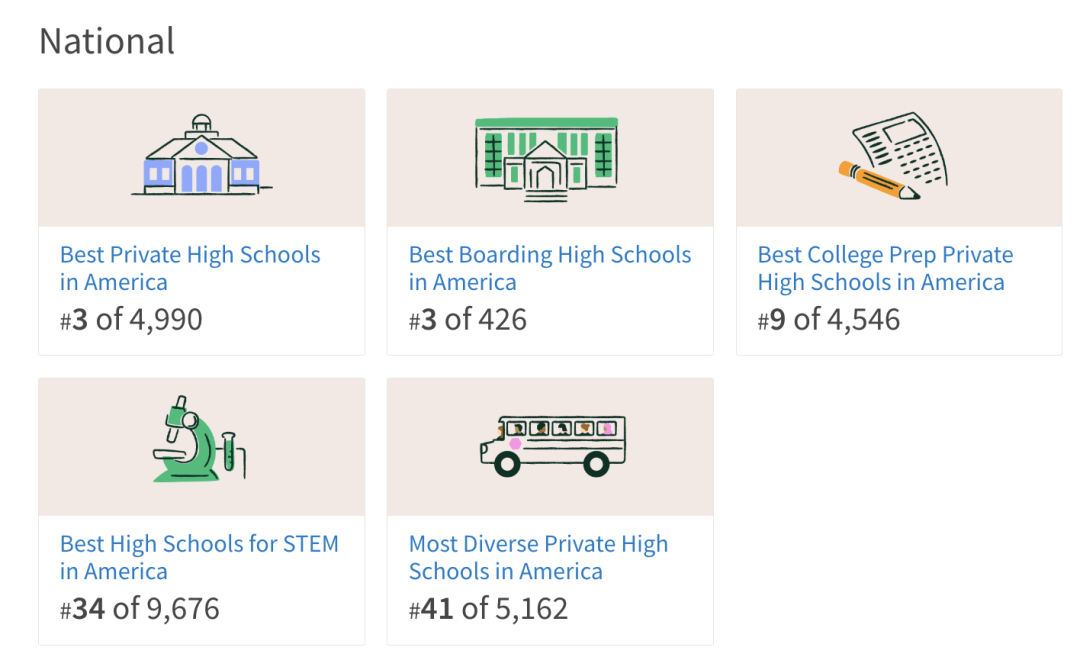Click the #9 of 4,546 ranking text
The width and height of the screenshot is (1080, 670).
(x=829, y=320)
